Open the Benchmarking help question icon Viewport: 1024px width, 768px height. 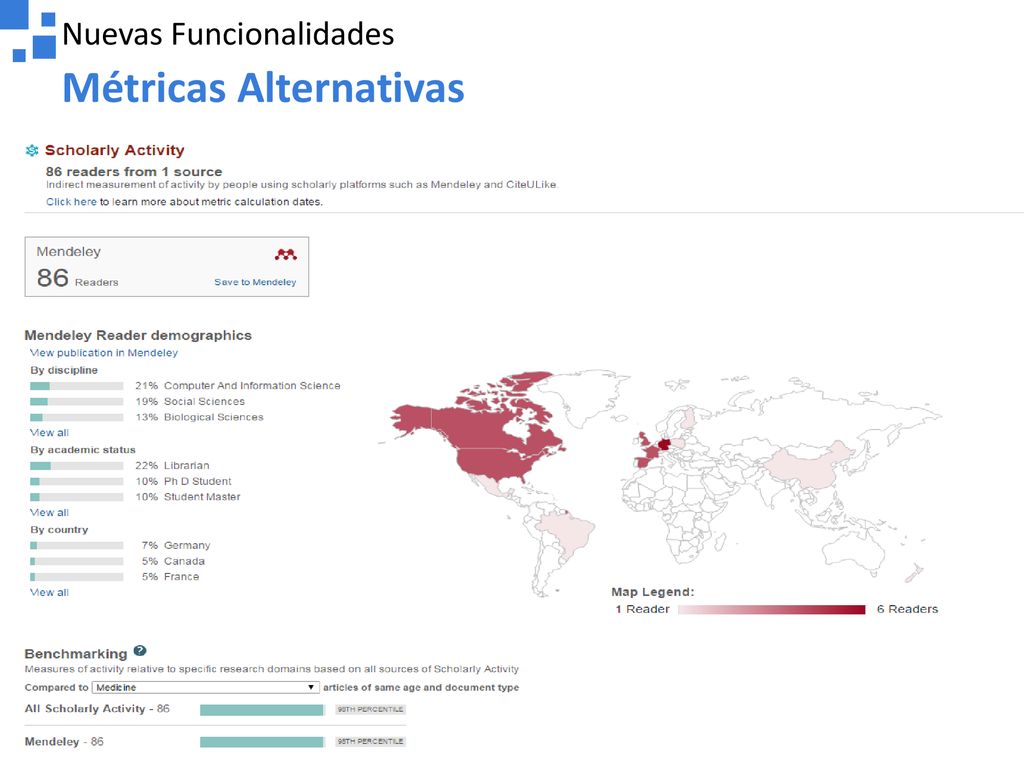[140, 650]
